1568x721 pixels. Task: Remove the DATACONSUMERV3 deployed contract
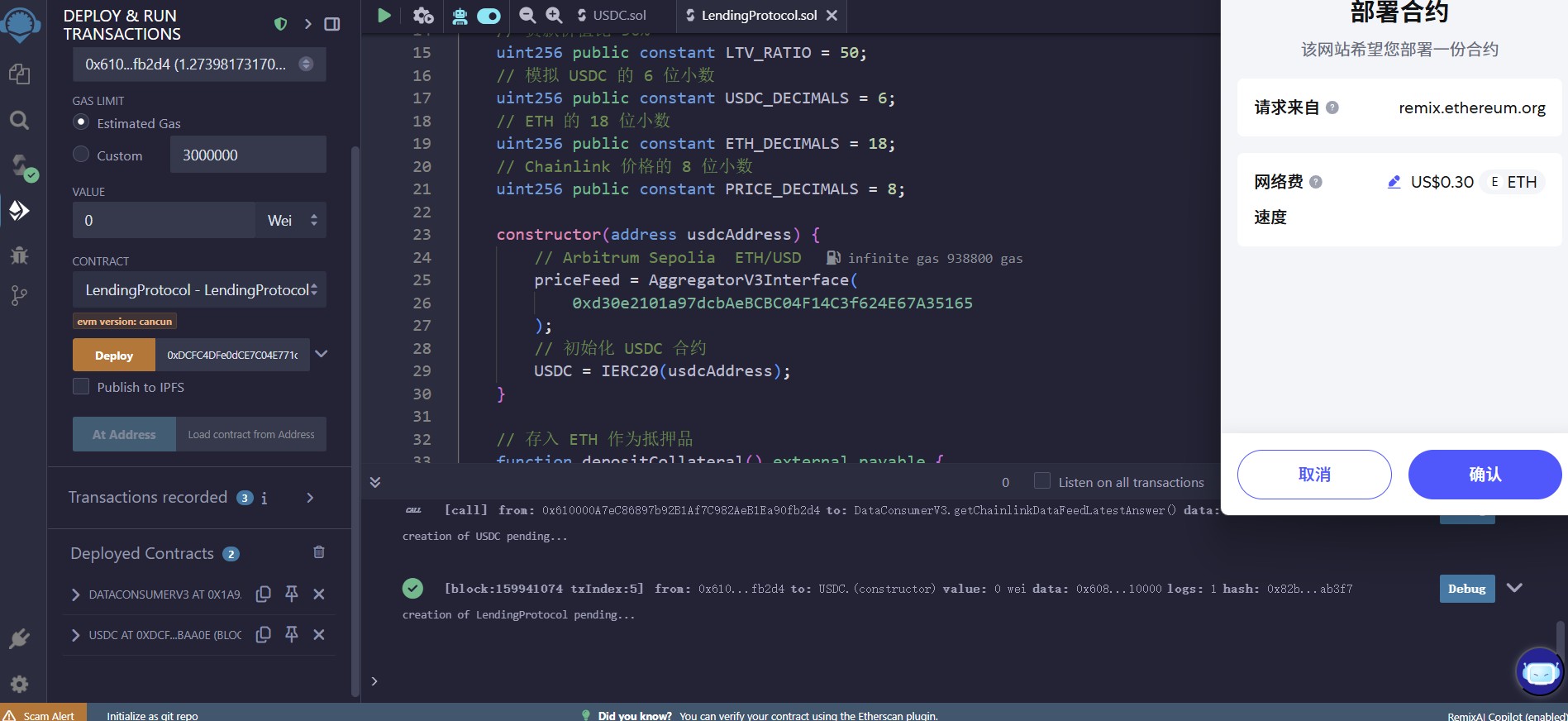[319, 594]
